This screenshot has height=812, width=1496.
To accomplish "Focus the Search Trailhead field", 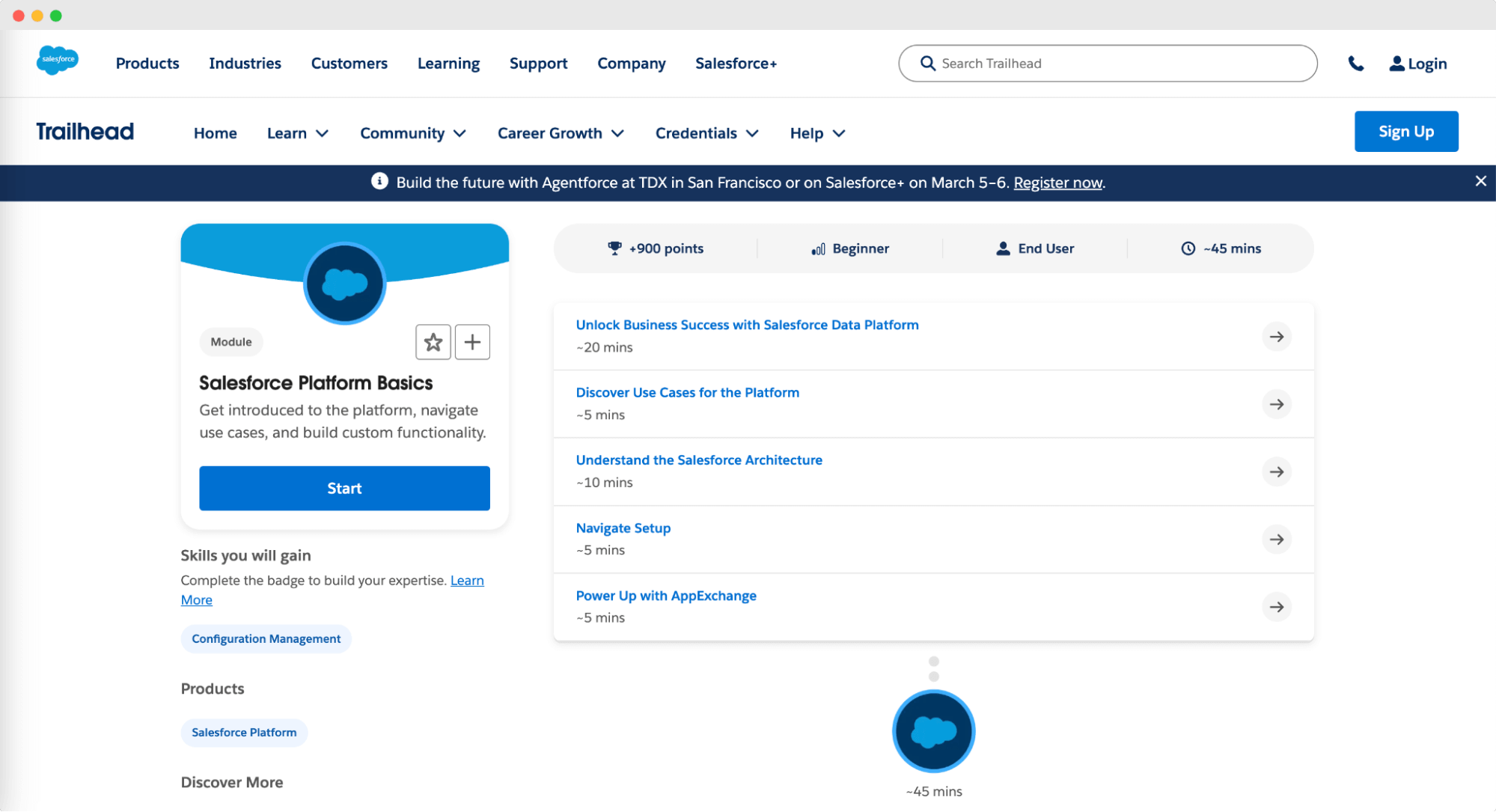I will click(1108, 64).
